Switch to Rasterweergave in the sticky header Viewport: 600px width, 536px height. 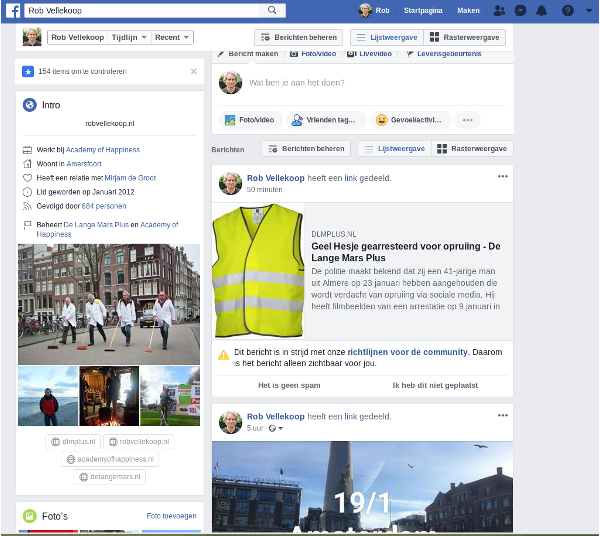pos(465,37)
